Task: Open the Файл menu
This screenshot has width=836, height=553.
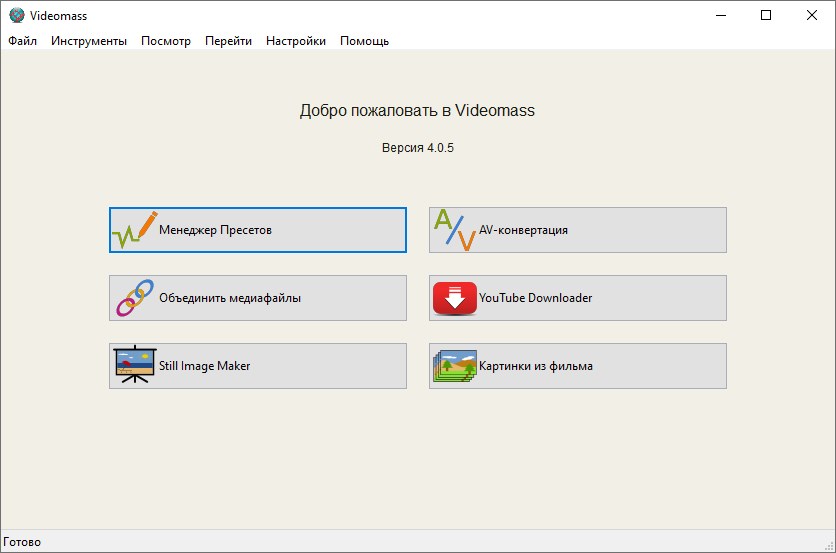Action: click(22, 41)
